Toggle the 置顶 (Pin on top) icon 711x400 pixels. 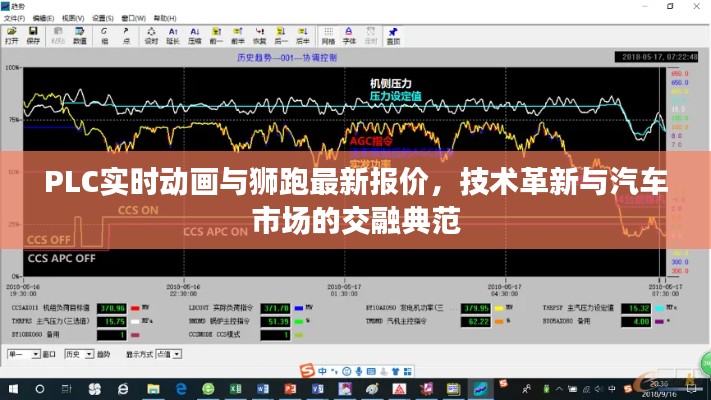pos(393,35)
